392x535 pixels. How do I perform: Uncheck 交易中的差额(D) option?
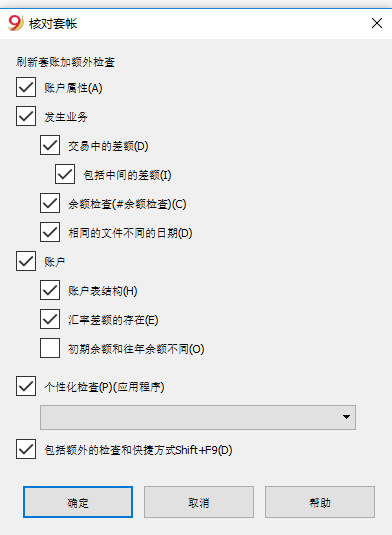pyautogui.click(x=50, y=145)
